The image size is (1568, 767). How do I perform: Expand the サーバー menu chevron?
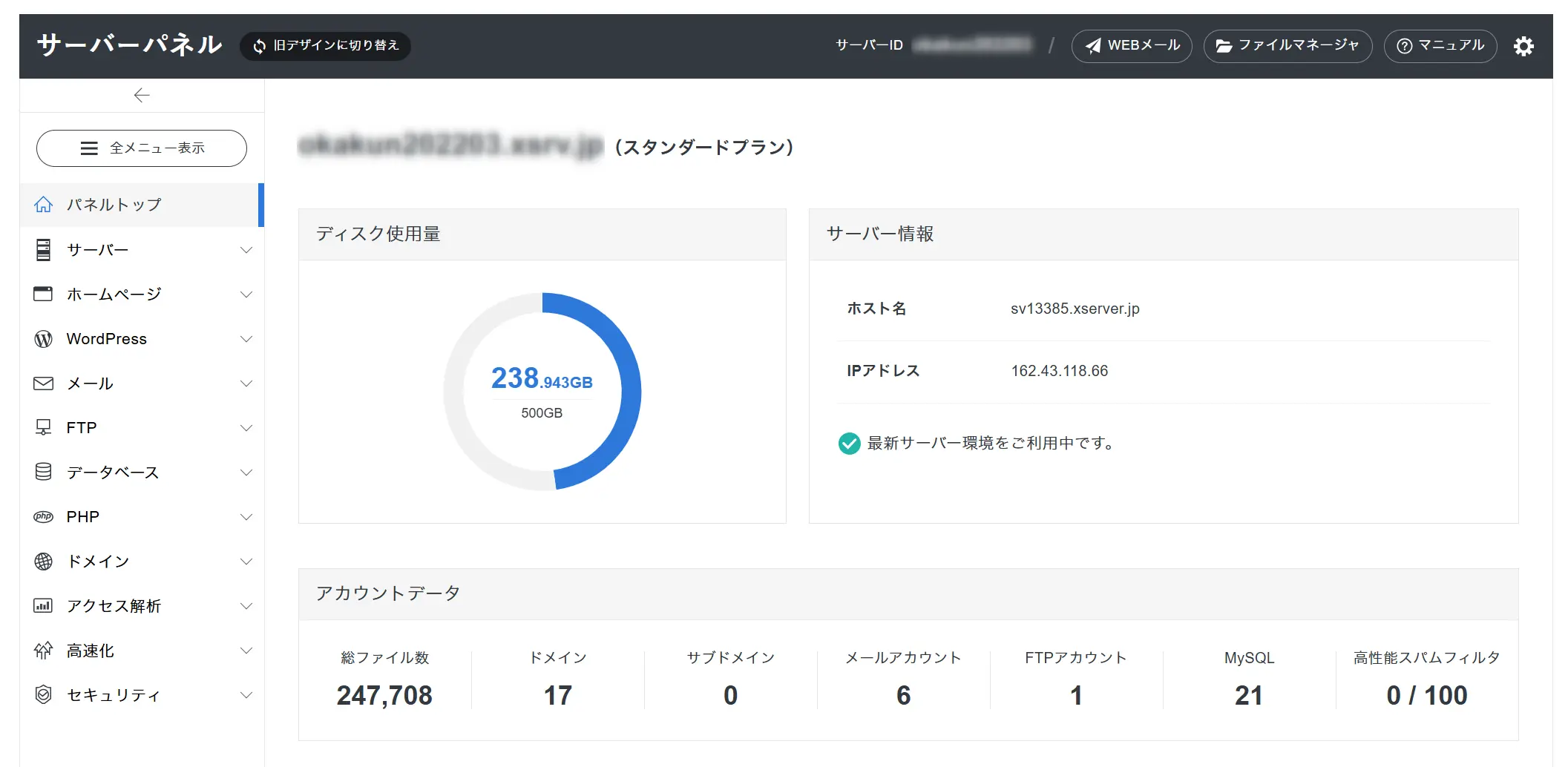coord(246,250)
